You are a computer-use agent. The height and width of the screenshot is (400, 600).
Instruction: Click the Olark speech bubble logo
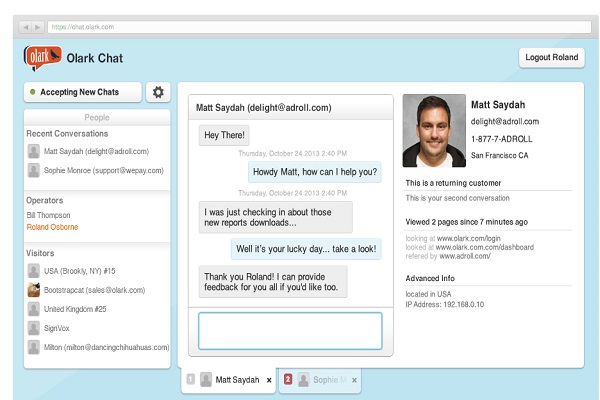tap(42, 57)
